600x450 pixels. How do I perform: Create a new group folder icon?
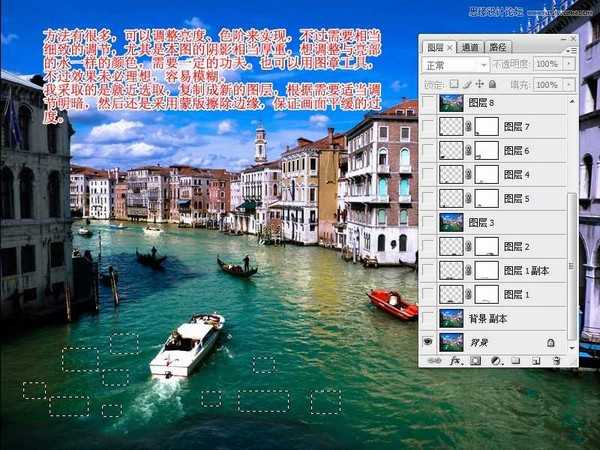pos(516,360)
